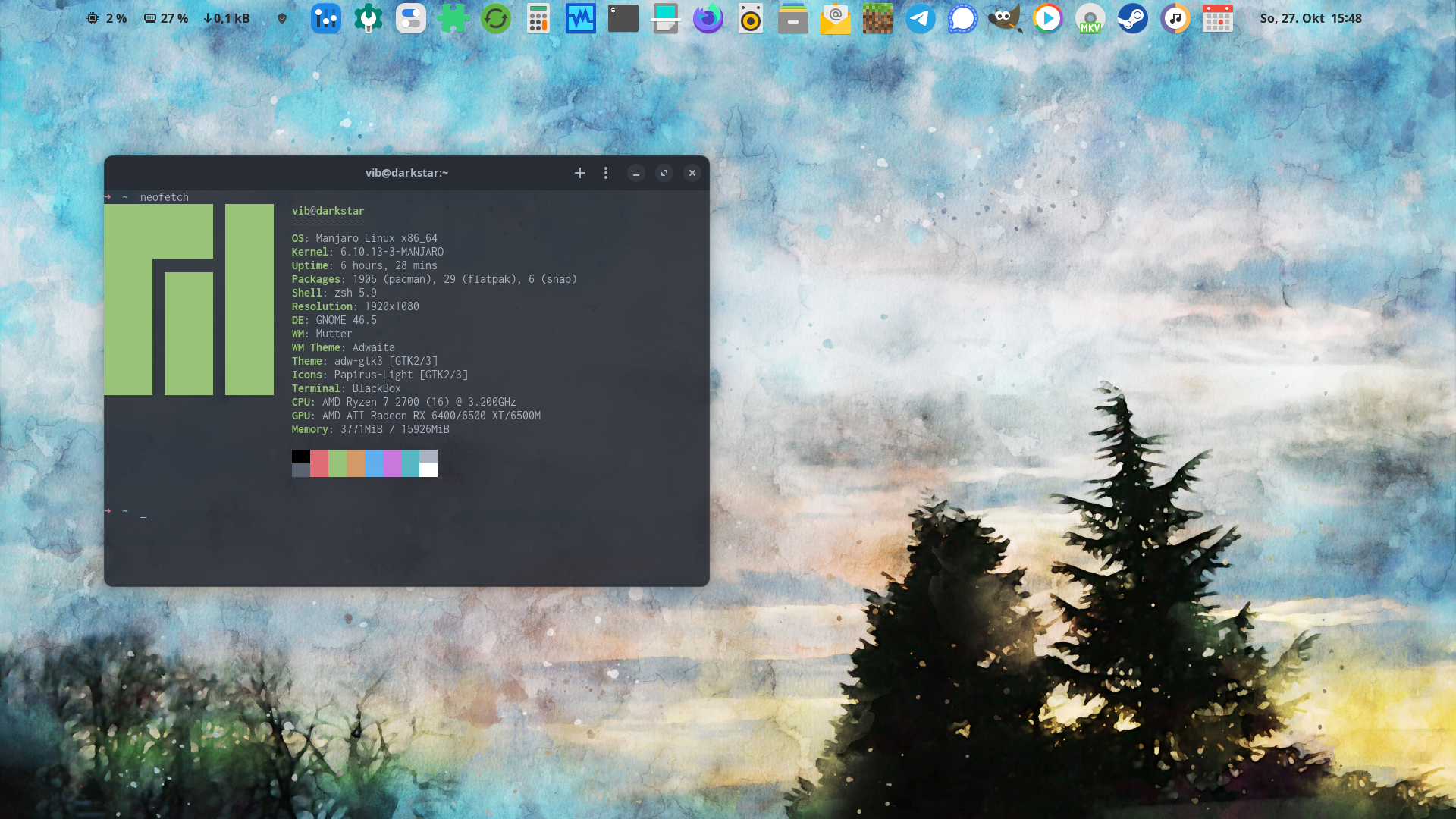The height and width of the screenshot is (819, 1456).
Task: Open the Signal messenger icon
Action: pyautogui.click(x=962, y=18)
